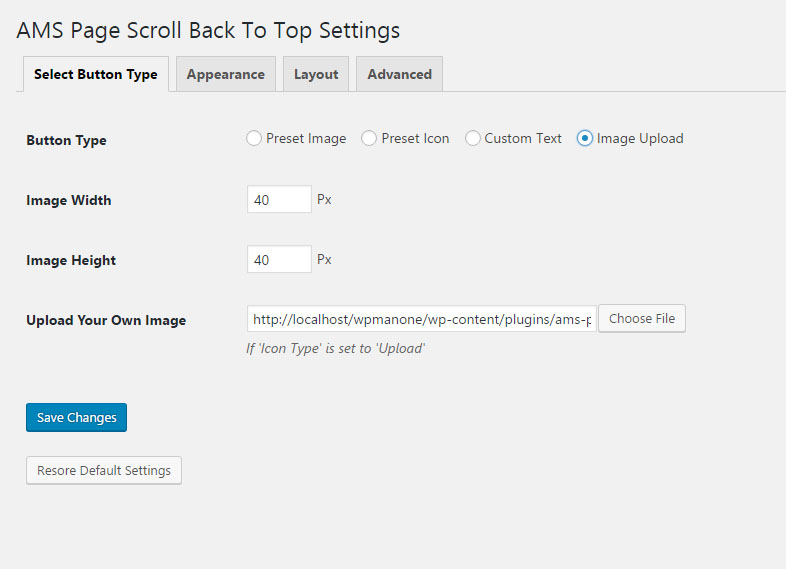
Task: Click the hint text about 'Icon Type'
Action: pyautogui.click(x=335, y=348)
